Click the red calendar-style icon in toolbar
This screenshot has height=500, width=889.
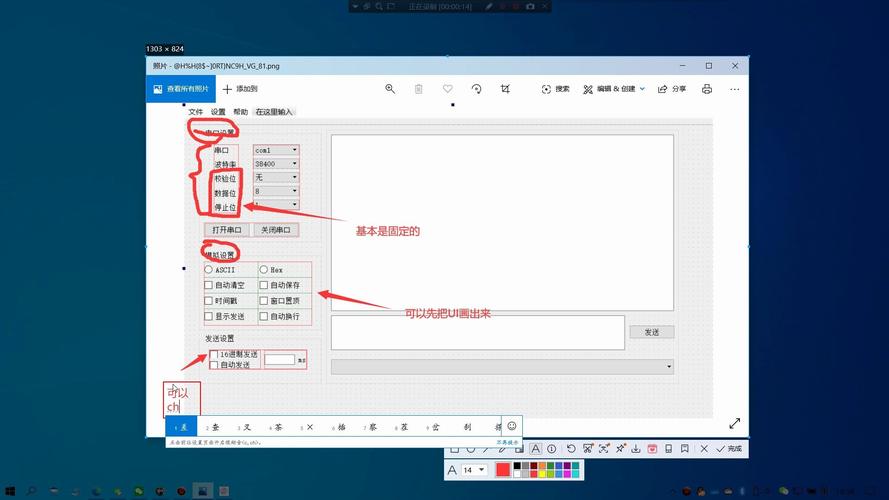coord(652,449)
